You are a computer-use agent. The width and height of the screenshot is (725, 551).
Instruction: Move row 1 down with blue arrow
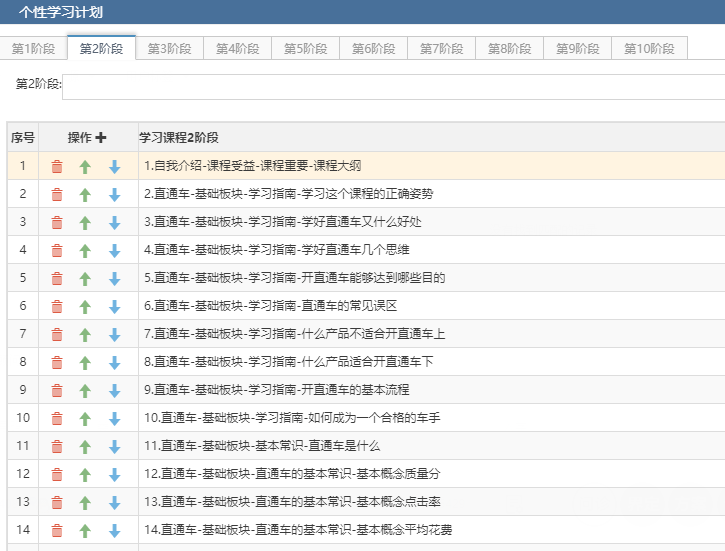coord(114,167)
